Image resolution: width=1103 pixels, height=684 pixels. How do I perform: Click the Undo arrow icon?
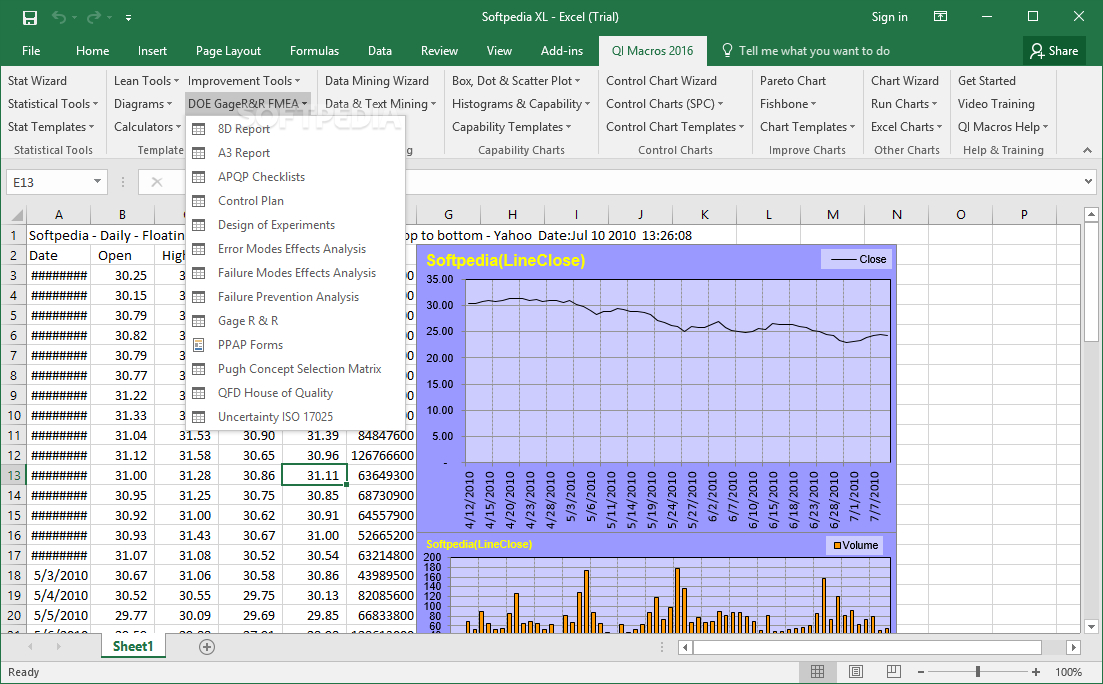[x=59, y=17]
